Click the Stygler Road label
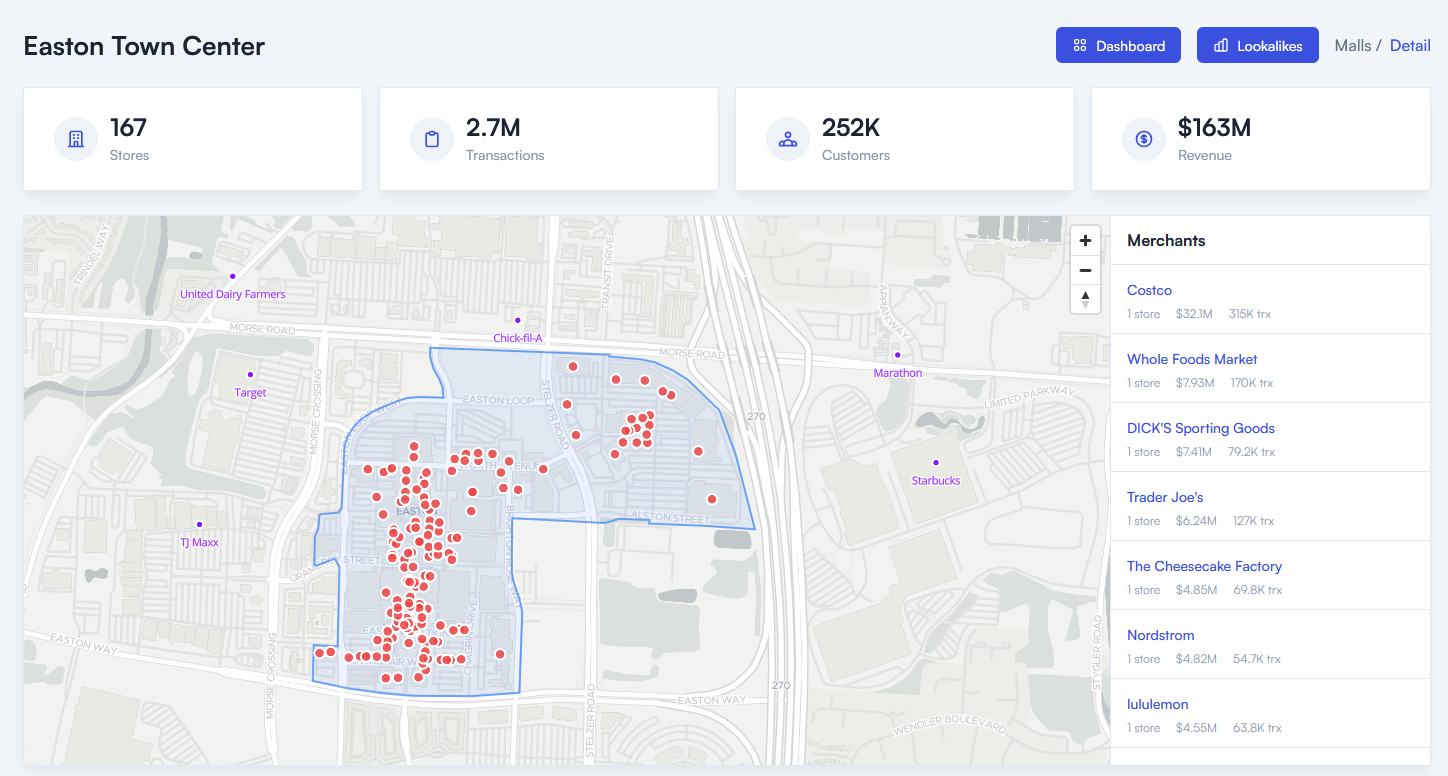 pos(1098,651)
